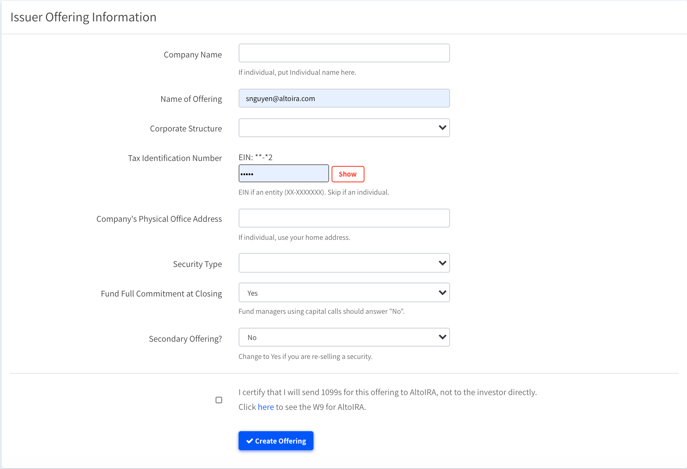
Task: Click the 'EIN if an entity' helper text
Action: click(314, 192)
